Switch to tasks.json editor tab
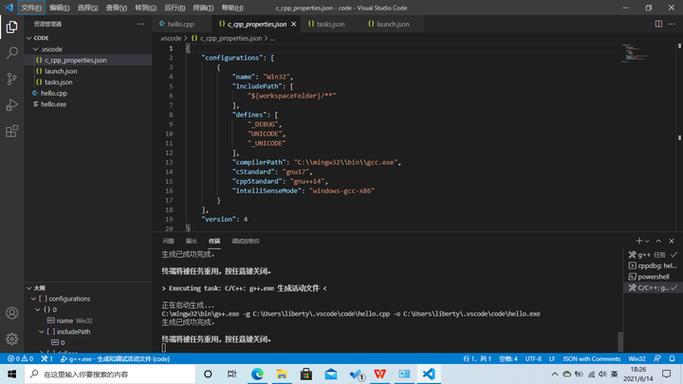 point(330,24)
